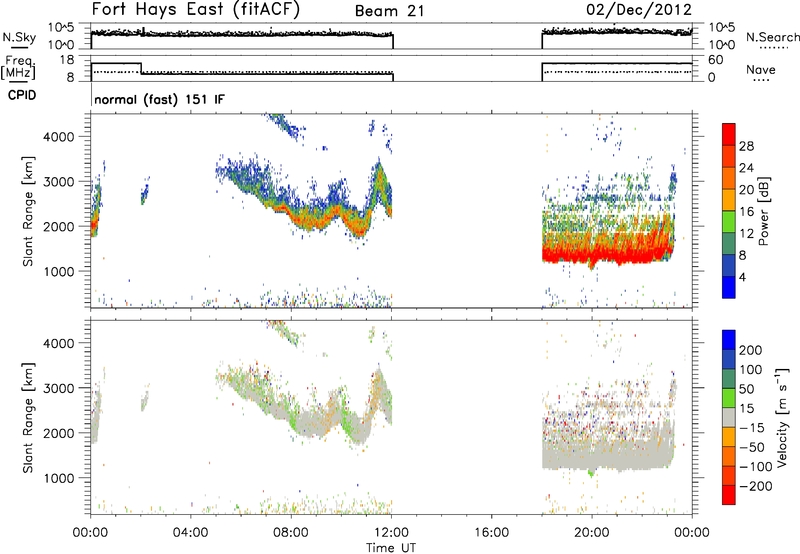Click the "Freq. [MHz]" axis label
The height and width of the screenshot is (554, 800).
pos(19,68)
